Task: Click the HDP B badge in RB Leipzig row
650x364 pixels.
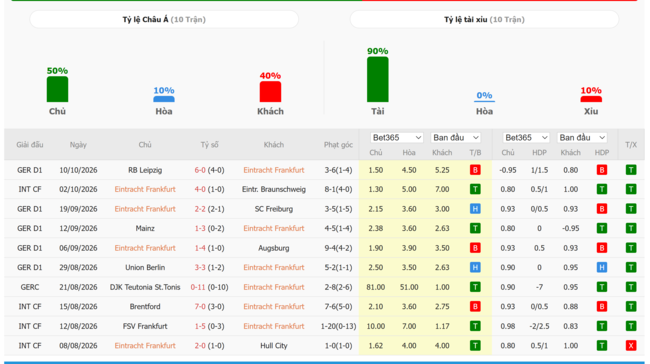Action: (x=602, y=170)
